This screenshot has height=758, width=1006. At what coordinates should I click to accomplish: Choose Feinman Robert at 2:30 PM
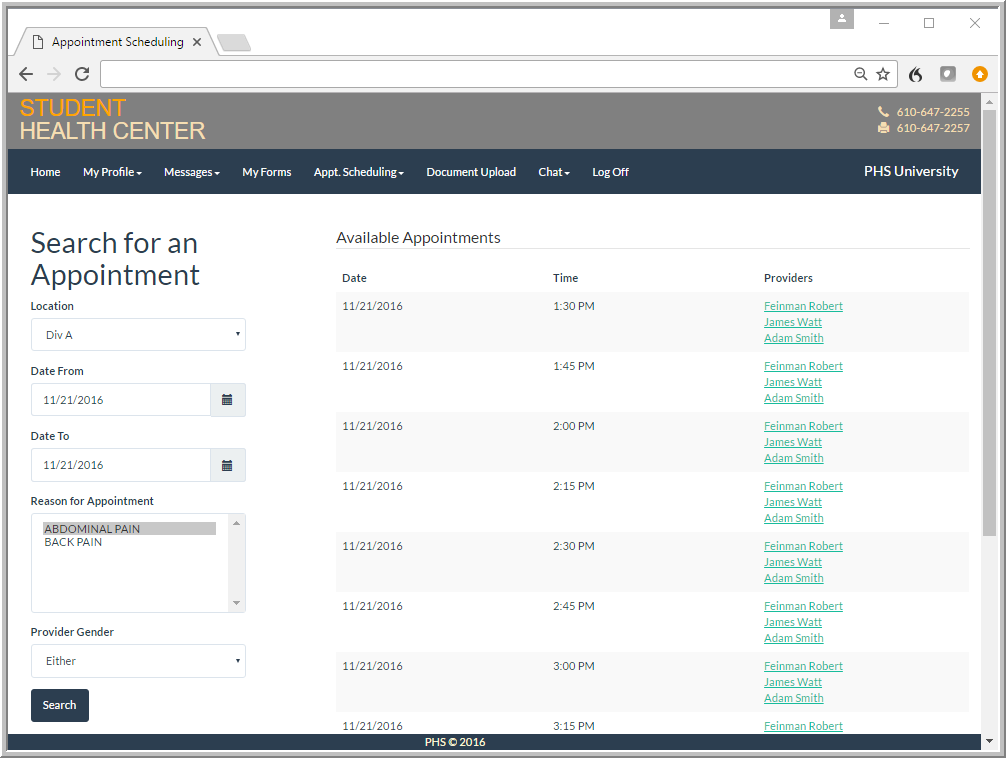click(803, 546)
